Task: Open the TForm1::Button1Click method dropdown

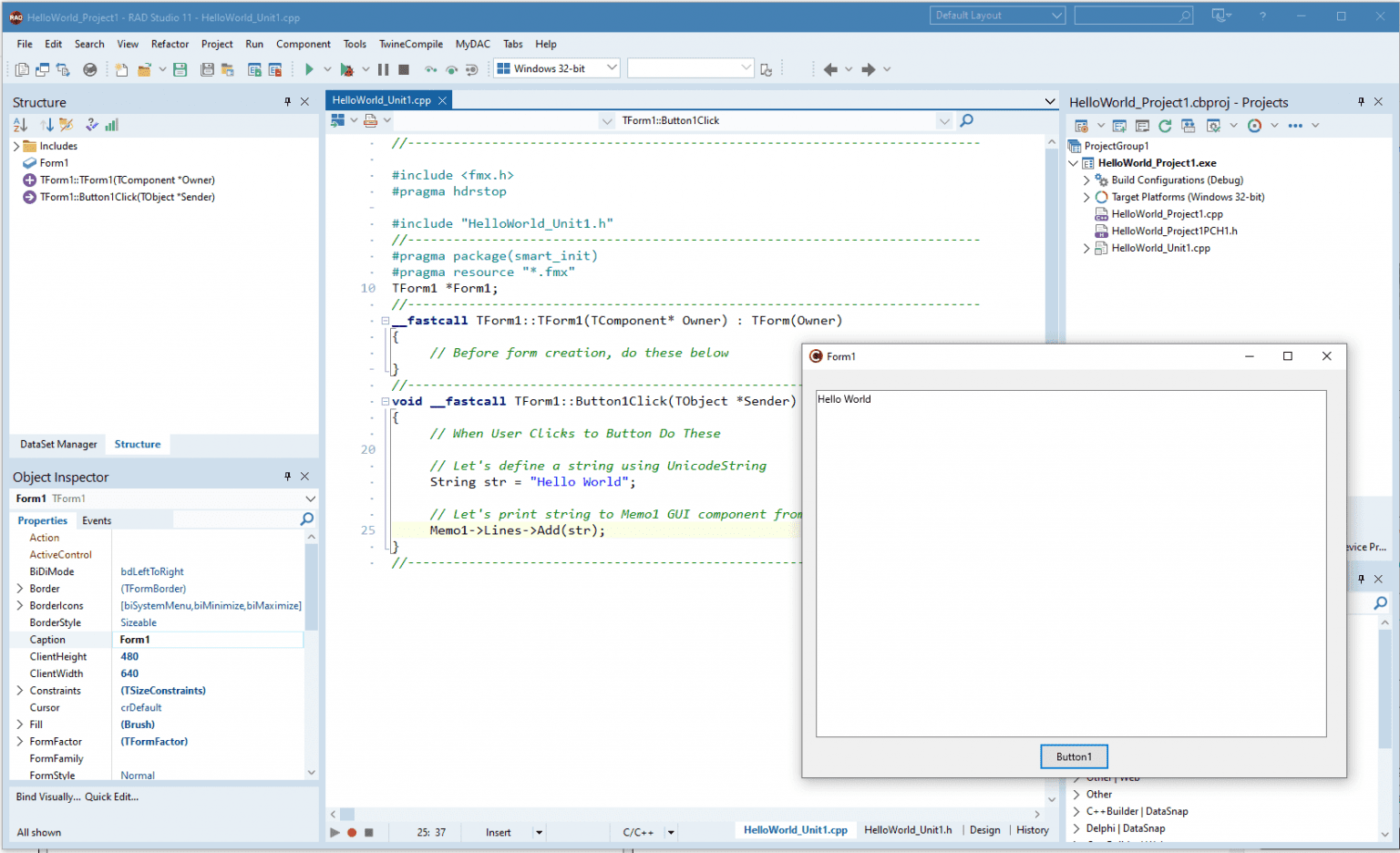Action: [944, 120]
